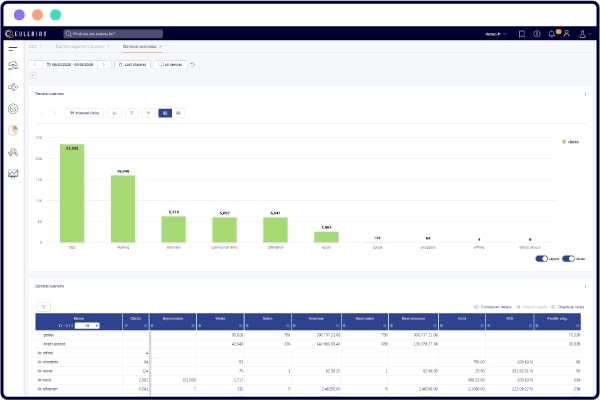Open the date range picker

[70, 65]
